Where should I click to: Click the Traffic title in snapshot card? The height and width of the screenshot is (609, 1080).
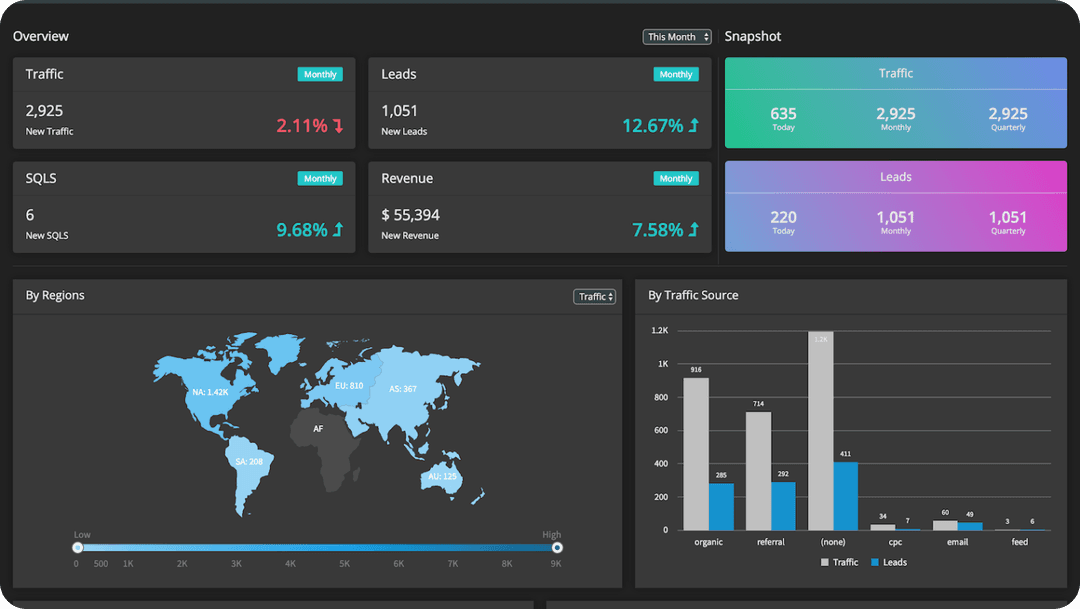[x=895, y=73]
